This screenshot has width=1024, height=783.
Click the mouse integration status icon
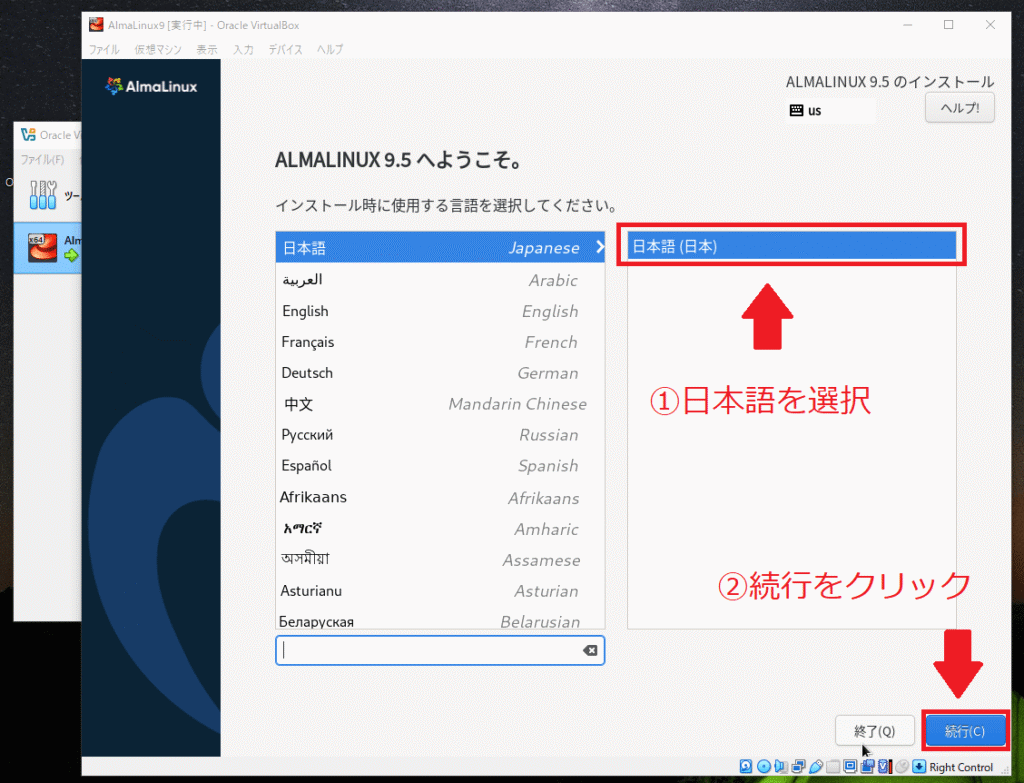pos(902,766)
